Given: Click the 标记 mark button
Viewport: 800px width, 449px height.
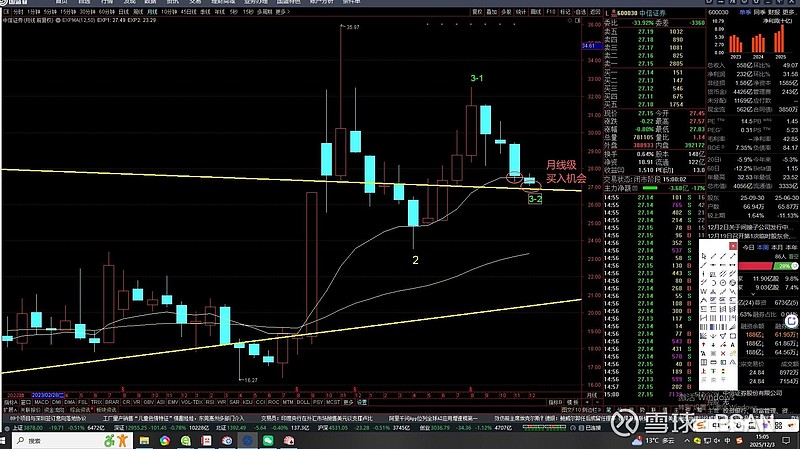Looking at the screenshot, I should pos(565,12).
